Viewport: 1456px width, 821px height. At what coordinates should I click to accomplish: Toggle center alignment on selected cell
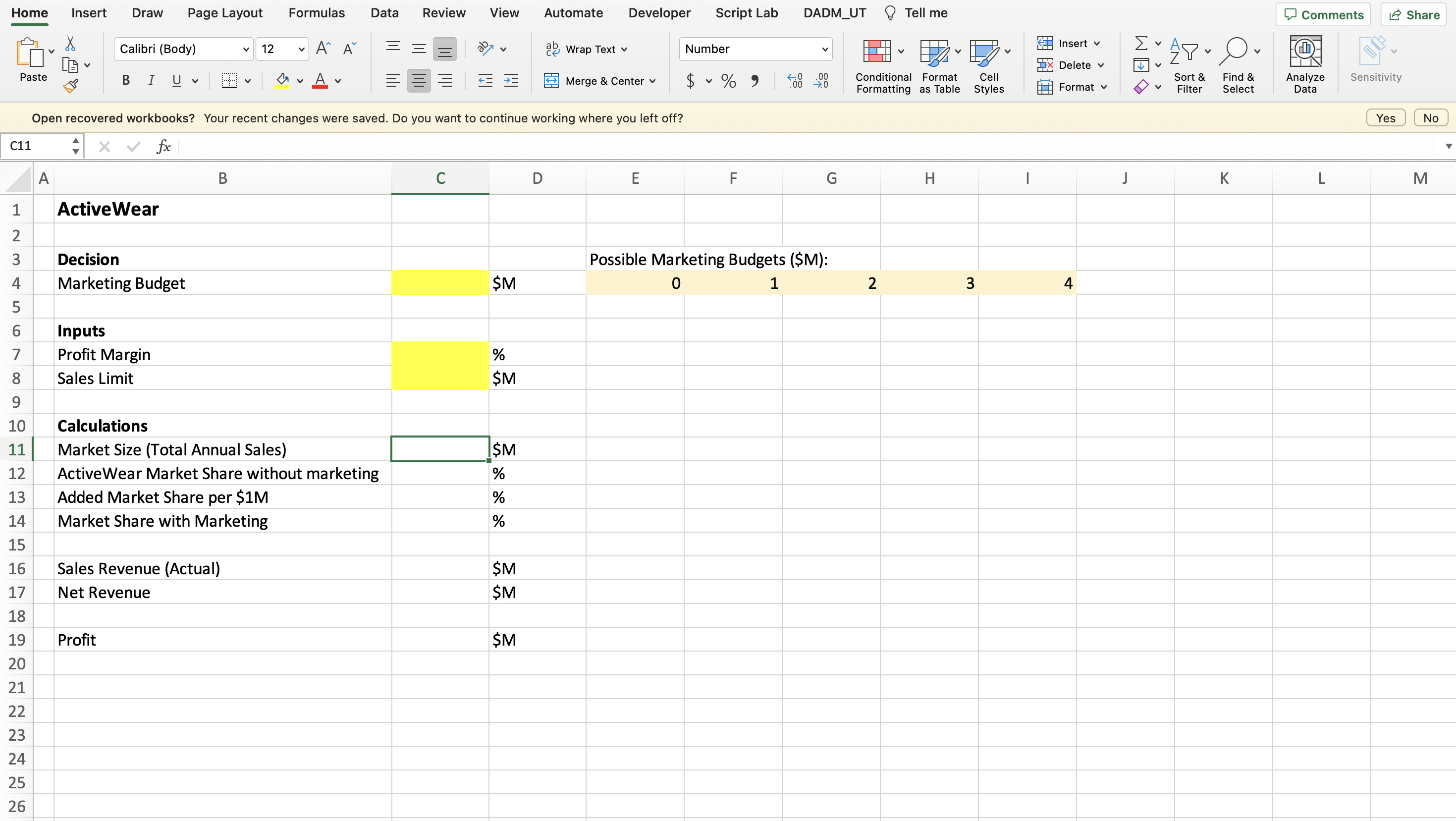click(x=419, y=80)
